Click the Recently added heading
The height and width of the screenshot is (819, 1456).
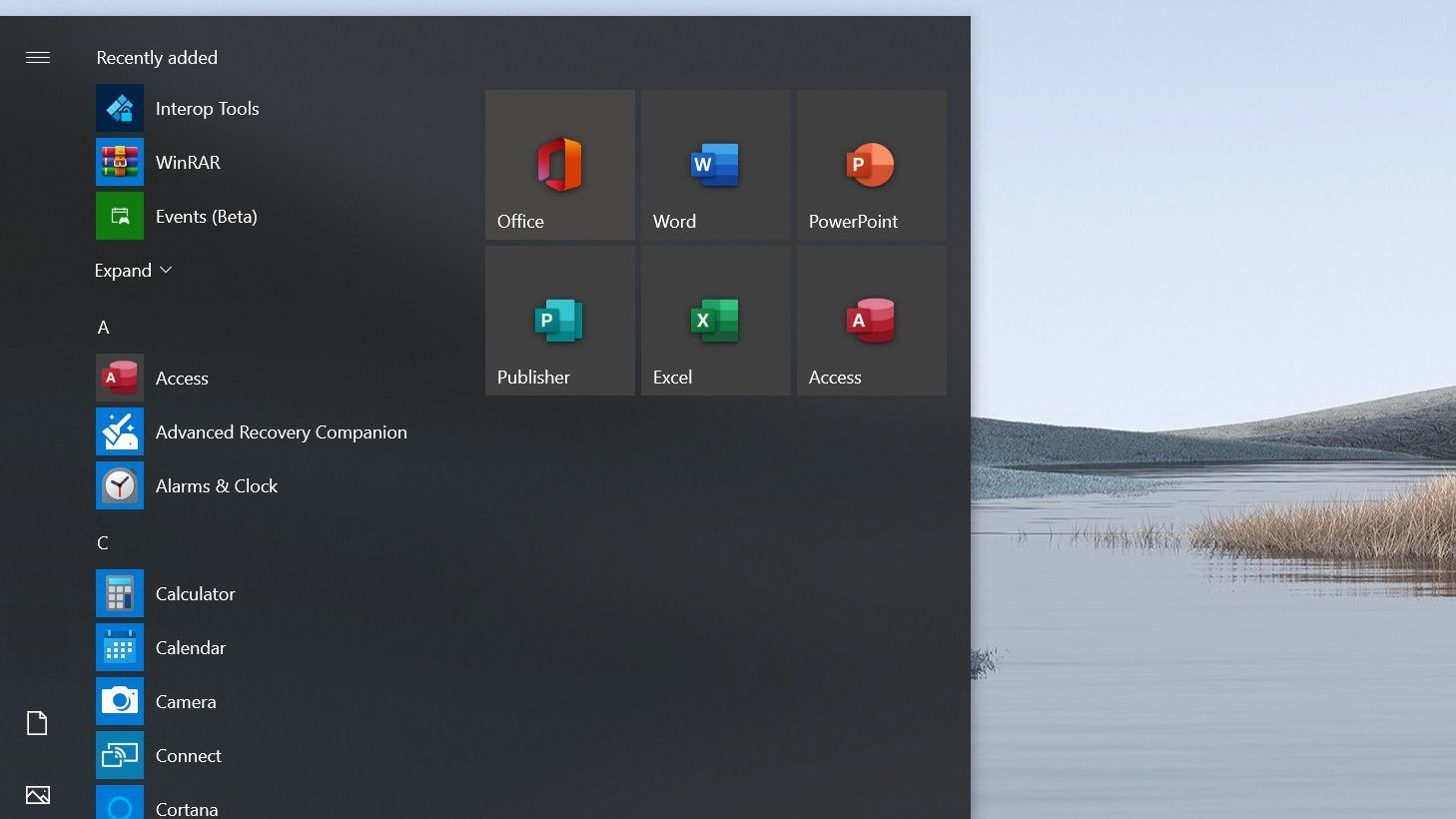click(157, 58)
